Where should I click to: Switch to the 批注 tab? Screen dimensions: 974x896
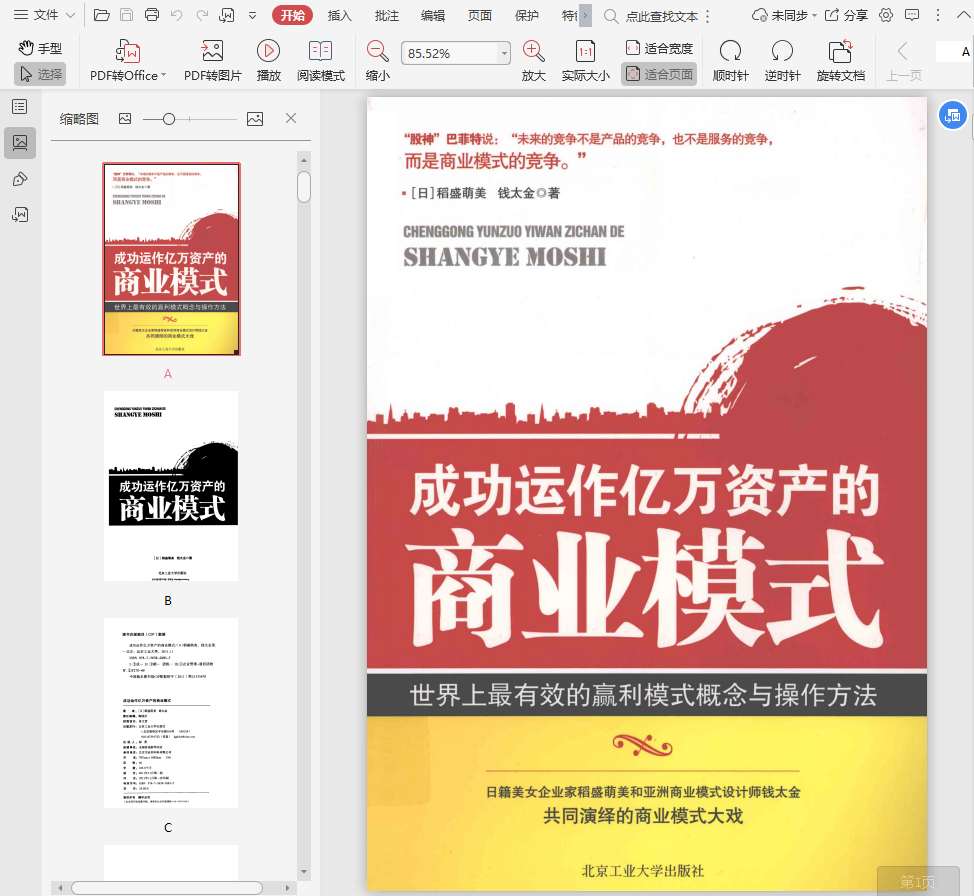(x=386, y=16)
